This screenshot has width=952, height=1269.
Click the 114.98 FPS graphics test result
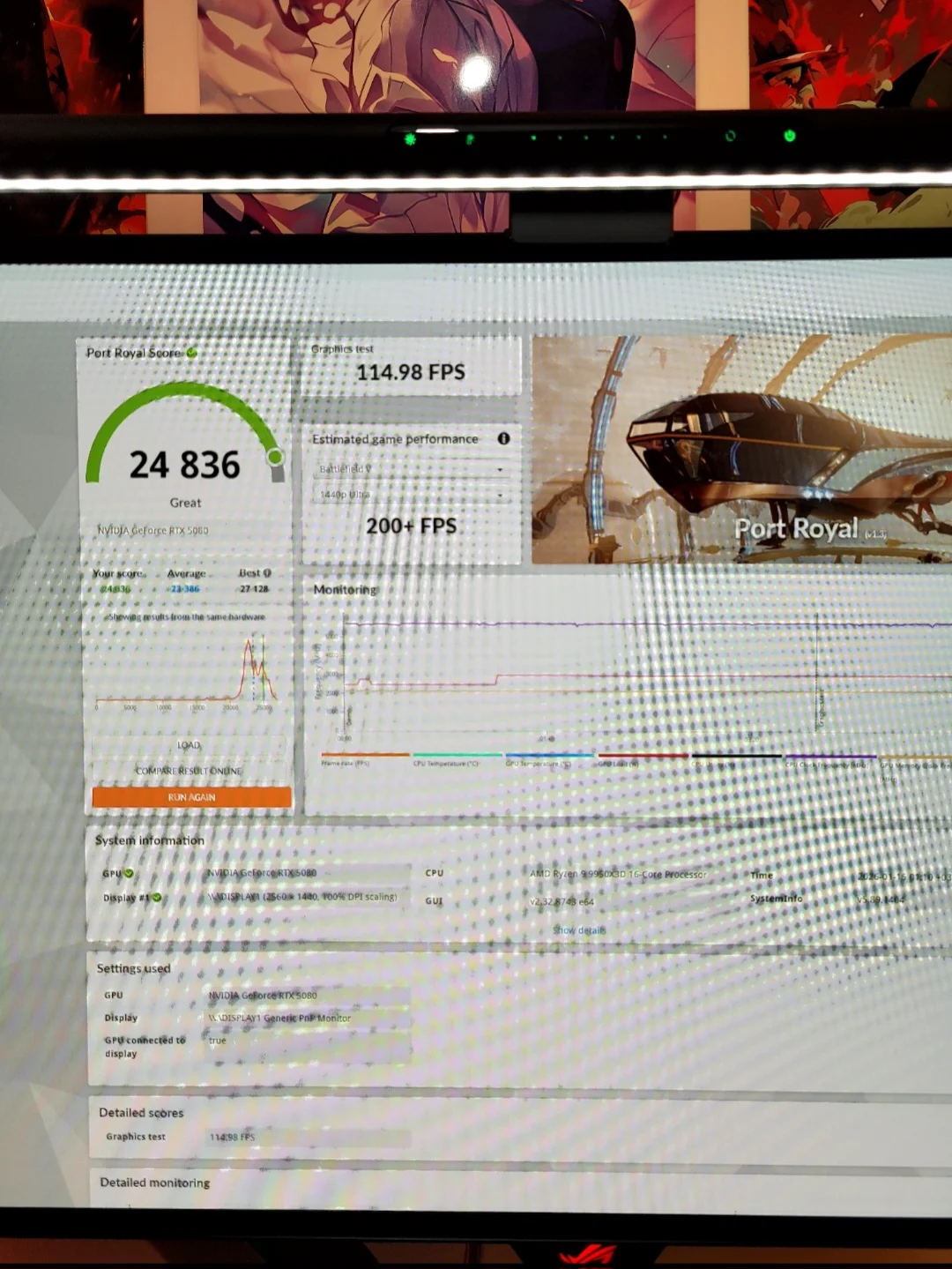pos(411,372)
